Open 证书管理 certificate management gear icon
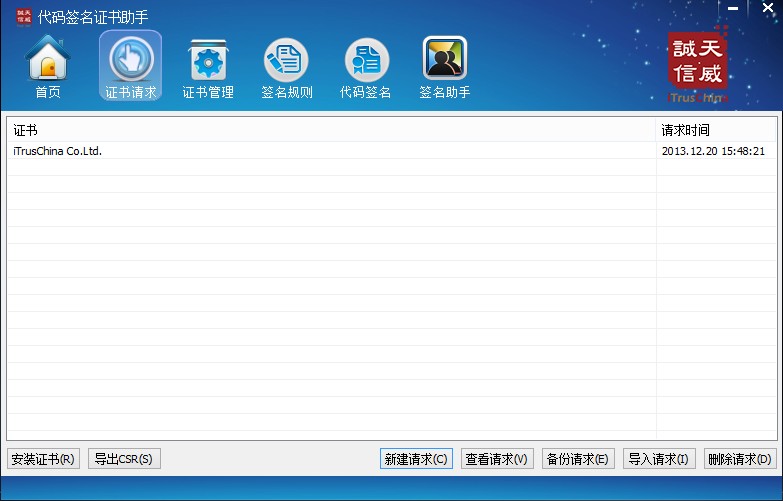The height and width of the screenshot is (501, 783). 208,66
